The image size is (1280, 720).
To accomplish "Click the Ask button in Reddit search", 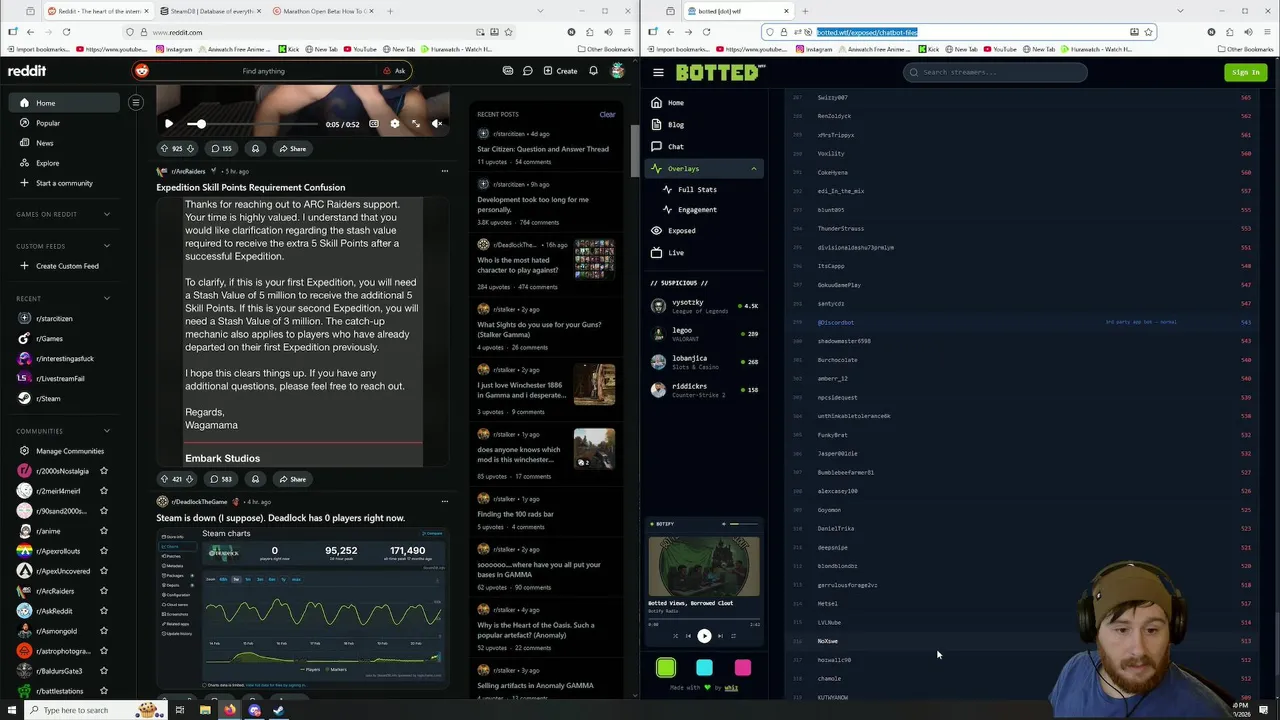I will (x=394, y=71).
